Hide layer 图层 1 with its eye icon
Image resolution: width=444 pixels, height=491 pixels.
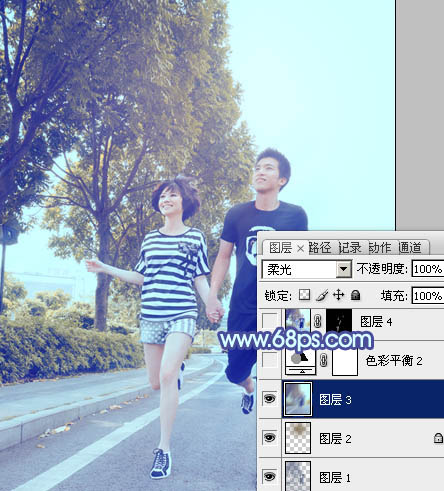(269, 476)
